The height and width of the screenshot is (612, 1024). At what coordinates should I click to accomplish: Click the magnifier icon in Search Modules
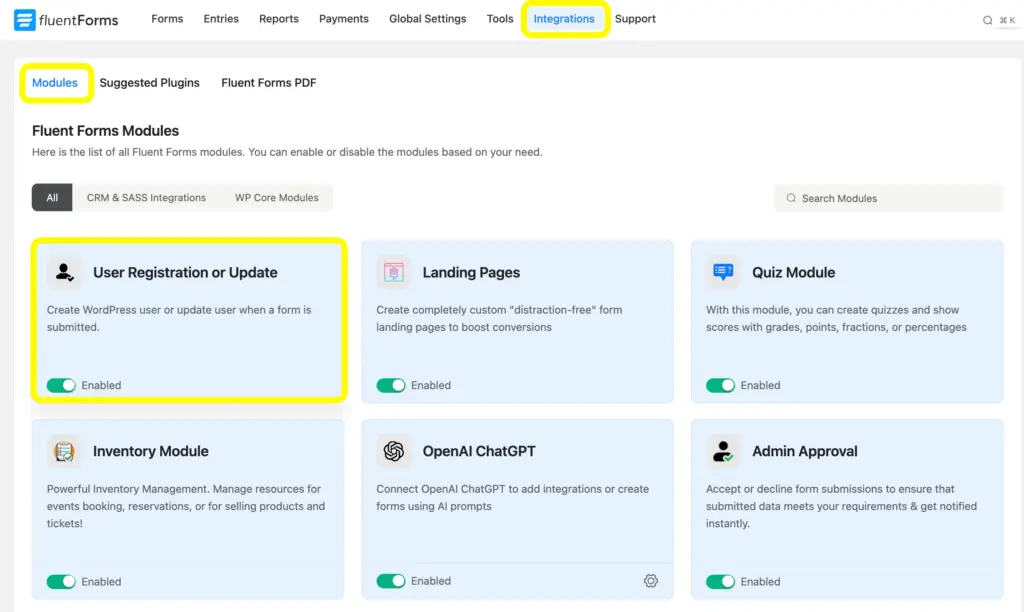[791, 198]
